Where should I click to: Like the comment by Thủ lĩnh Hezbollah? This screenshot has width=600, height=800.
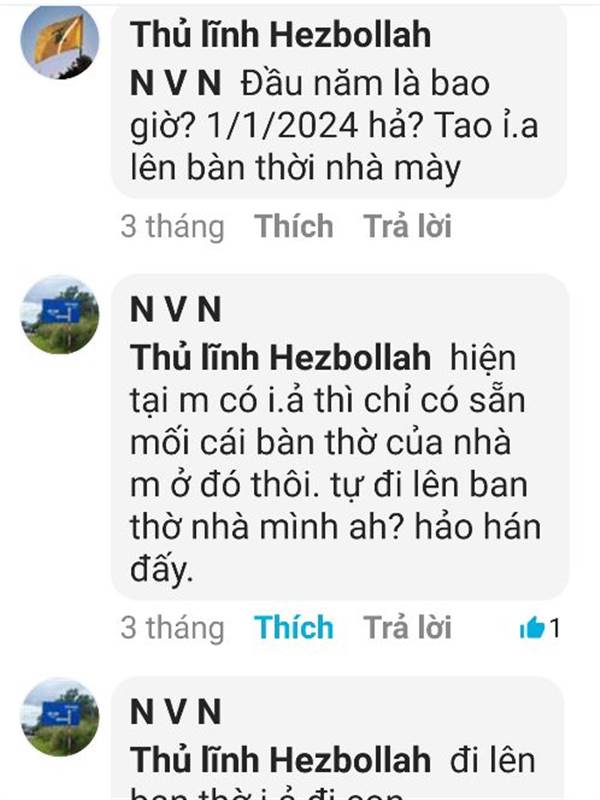pyautogui.click(x=294, y=226)
